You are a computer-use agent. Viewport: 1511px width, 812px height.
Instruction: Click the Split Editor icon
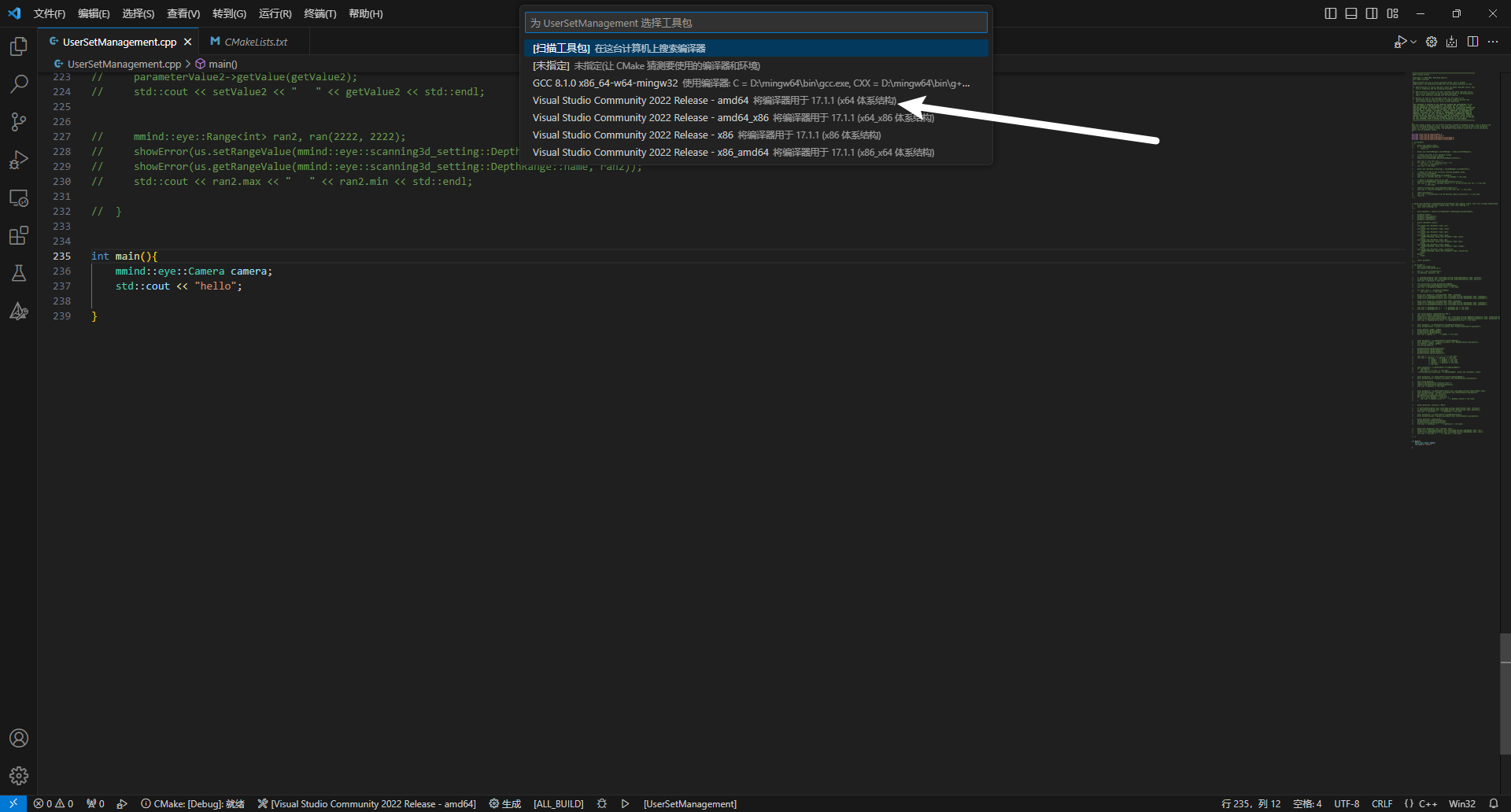click(1472, 42)
